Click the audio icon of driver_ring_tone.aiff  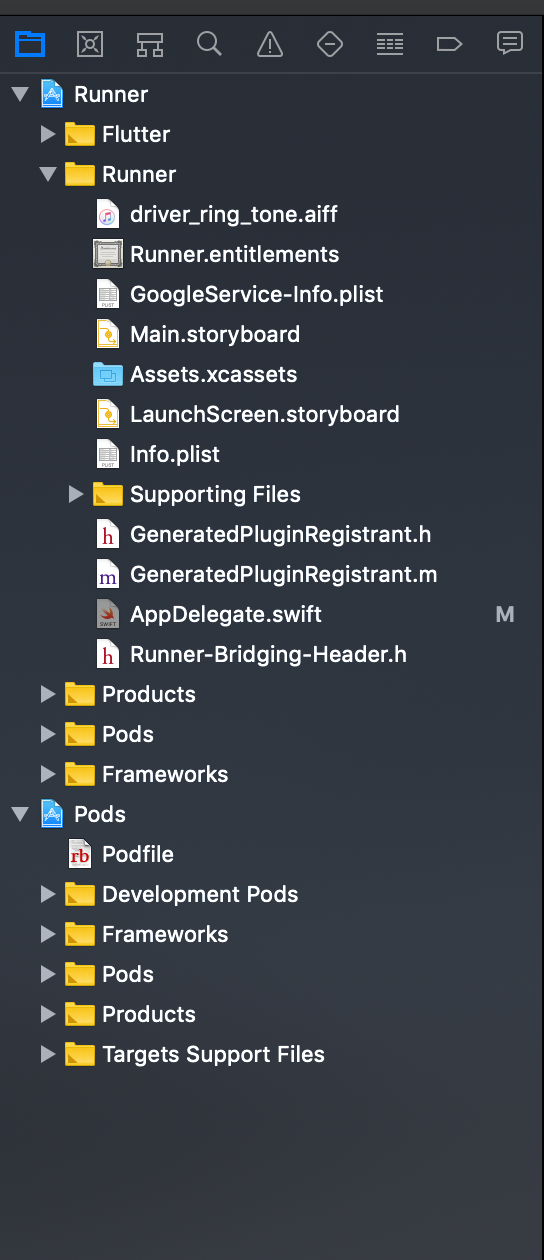107,215
